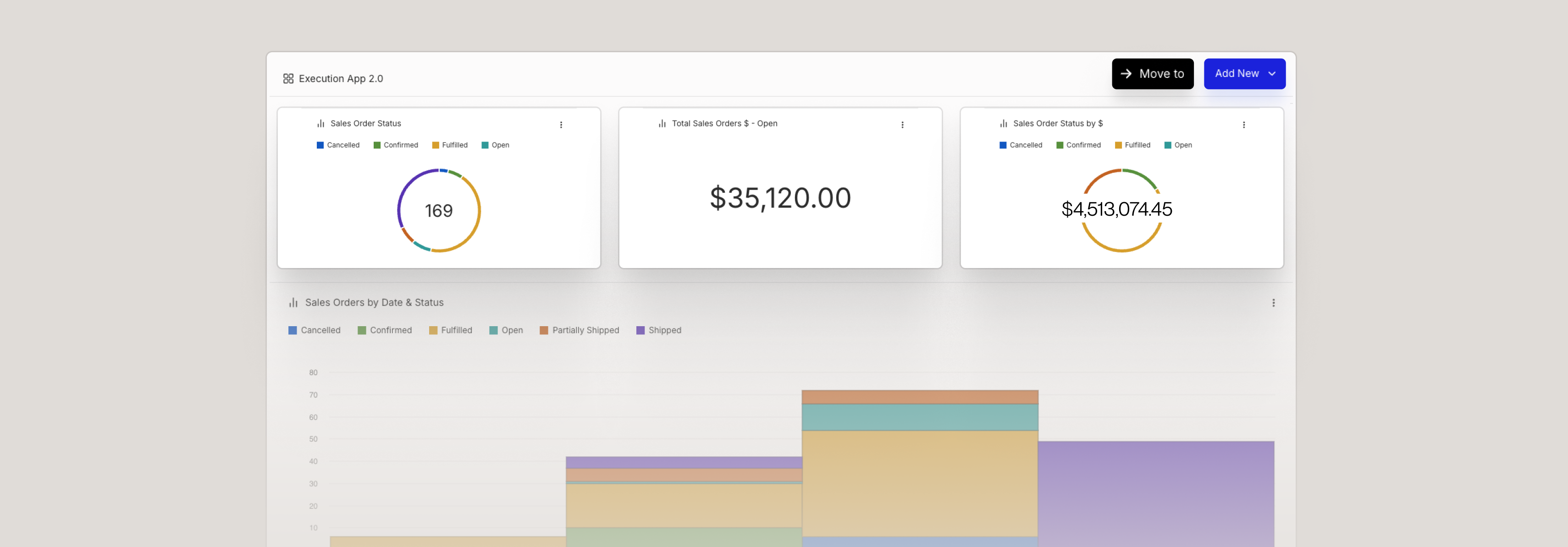Click the Sales Order Status by $ title

click(x=1058, y=124)
